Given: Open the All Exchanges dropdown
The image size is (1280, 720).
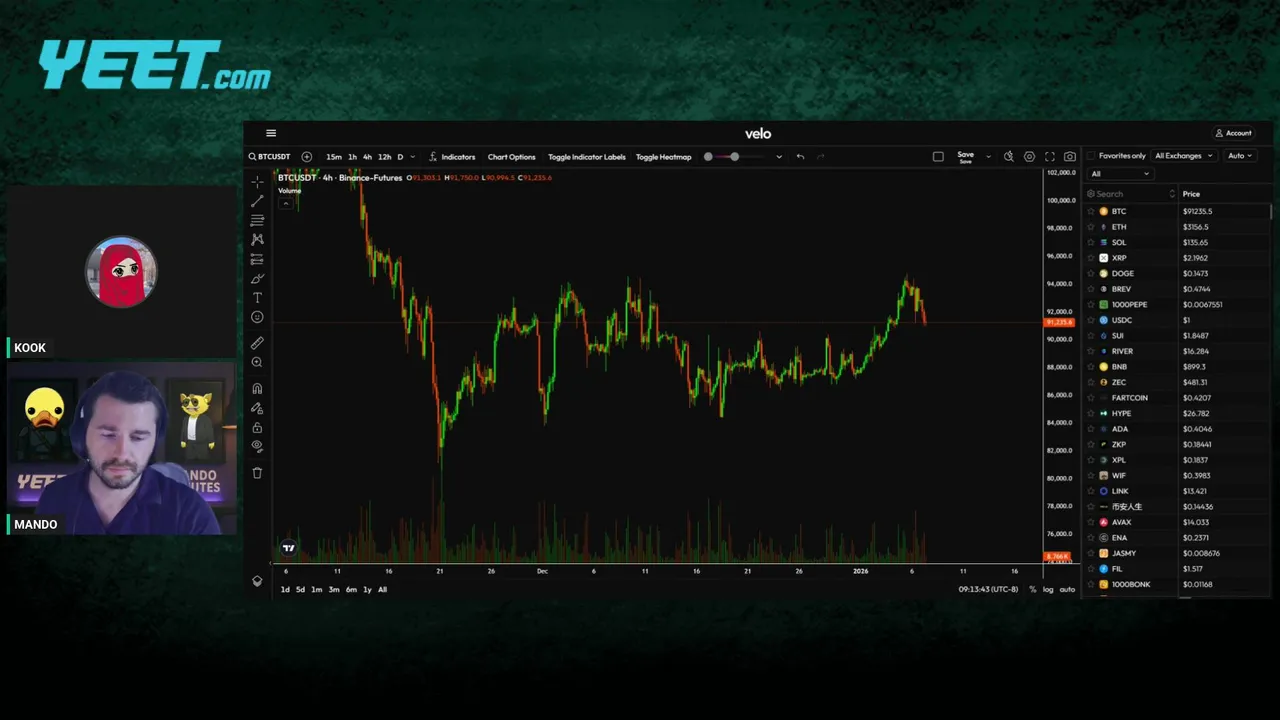Looking at the screenshot, I should click(x=1183, y=156).
